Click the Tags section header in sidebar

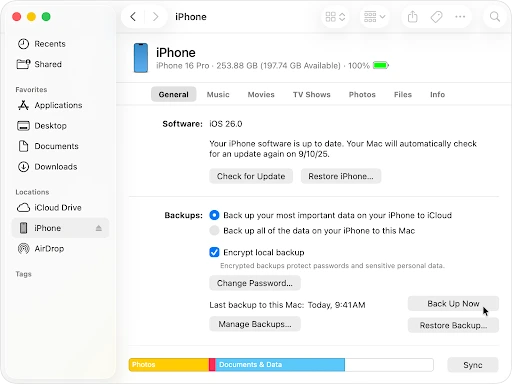coord(23,274)
